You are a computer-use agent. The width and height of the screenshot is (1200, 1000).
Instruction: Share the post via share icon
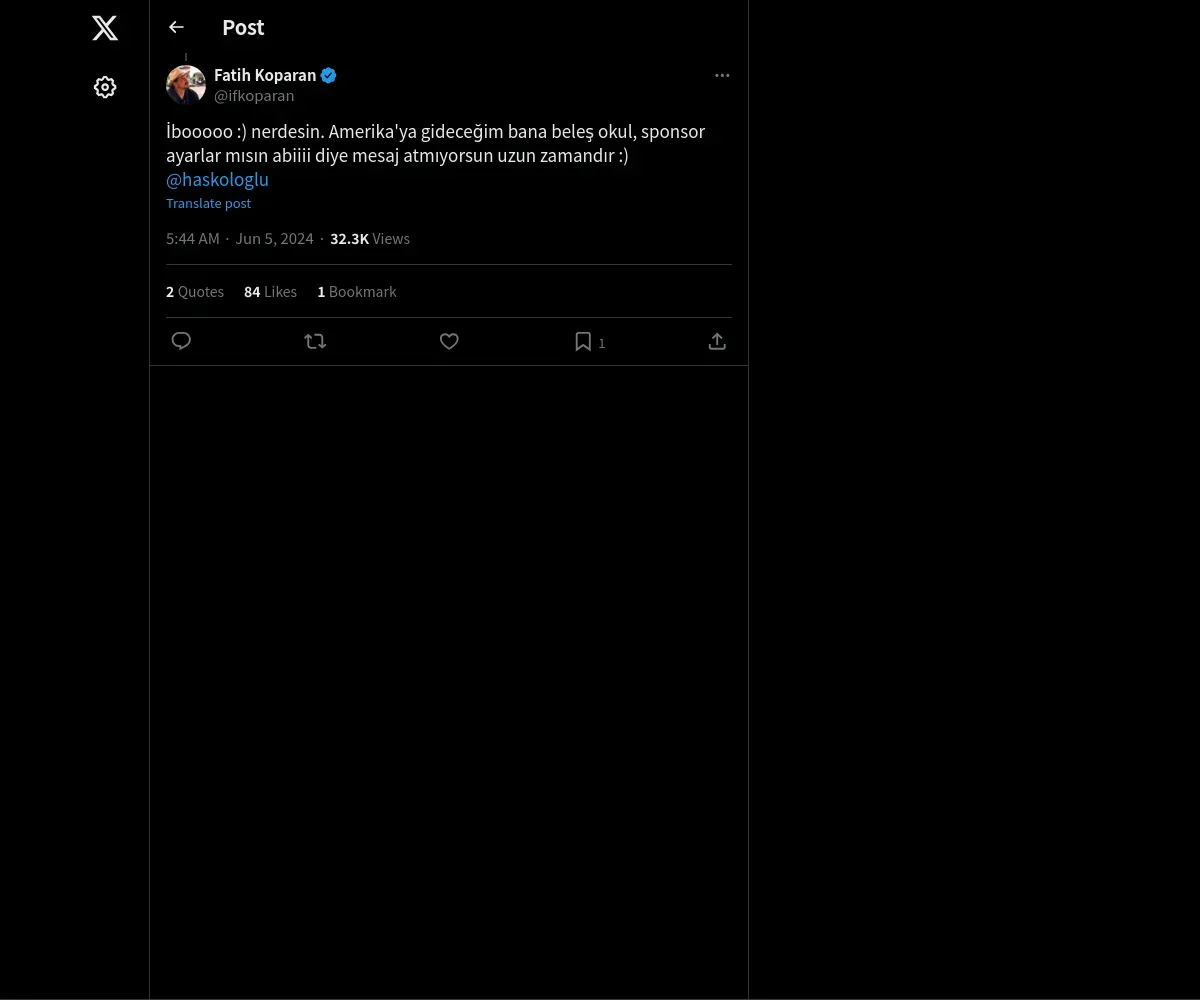(717, 342)
